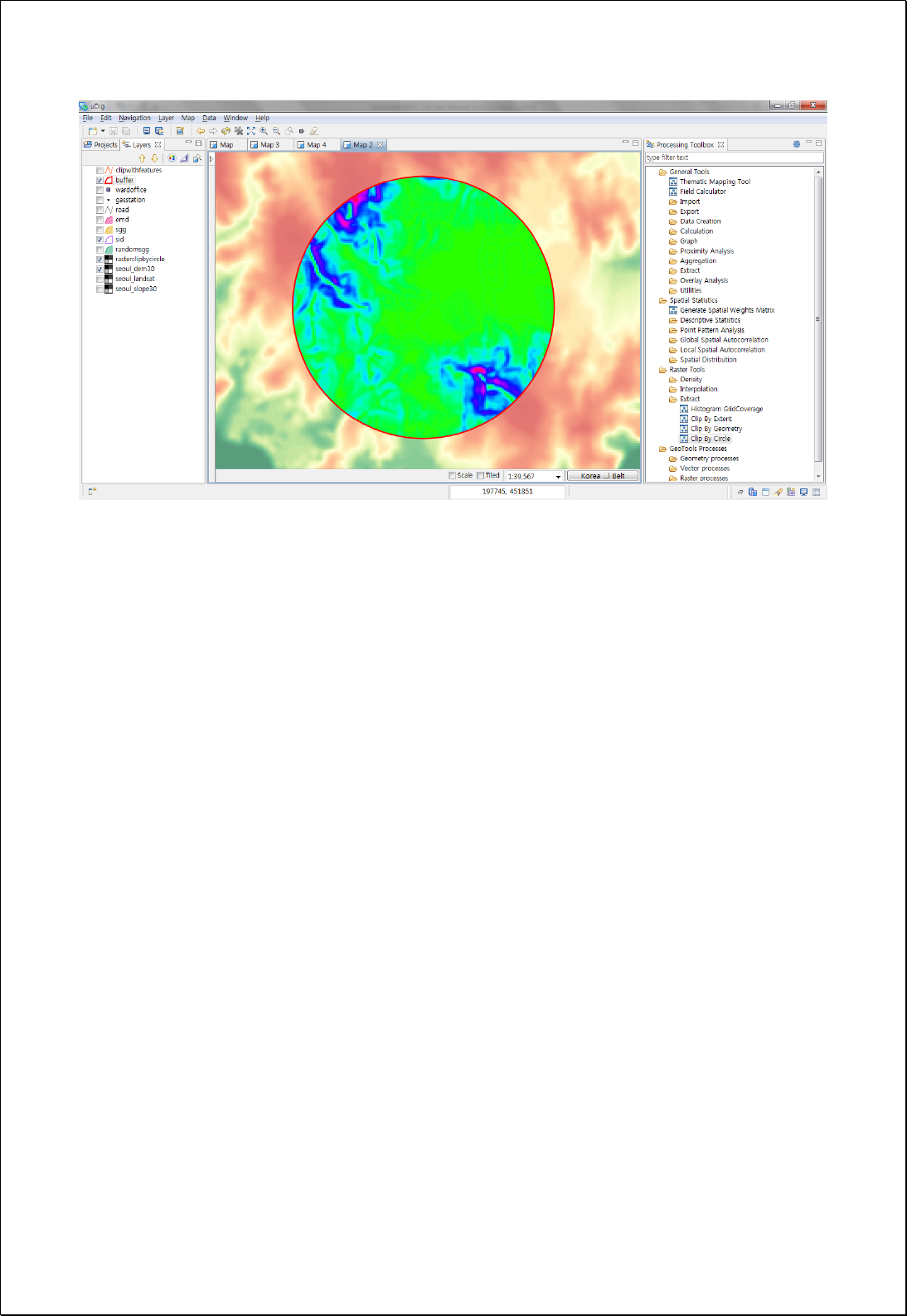Click the type filter text field

pos(735,158)
